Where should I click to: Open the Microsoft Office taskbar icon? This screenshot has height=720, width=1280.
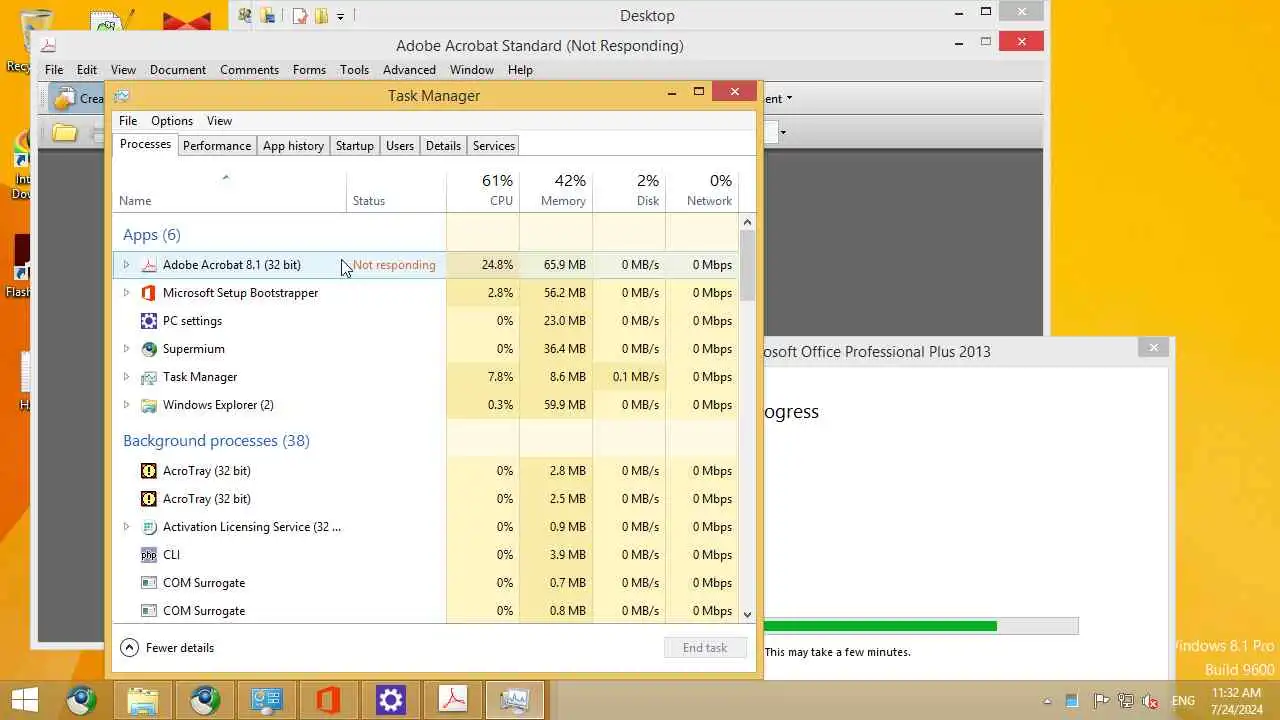coord(329,700)
